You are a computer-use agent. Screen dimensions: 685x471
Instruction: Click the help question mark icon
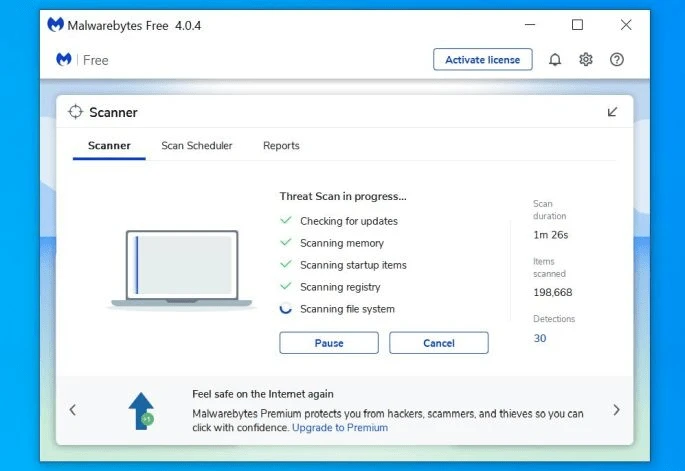click(617, 59)
